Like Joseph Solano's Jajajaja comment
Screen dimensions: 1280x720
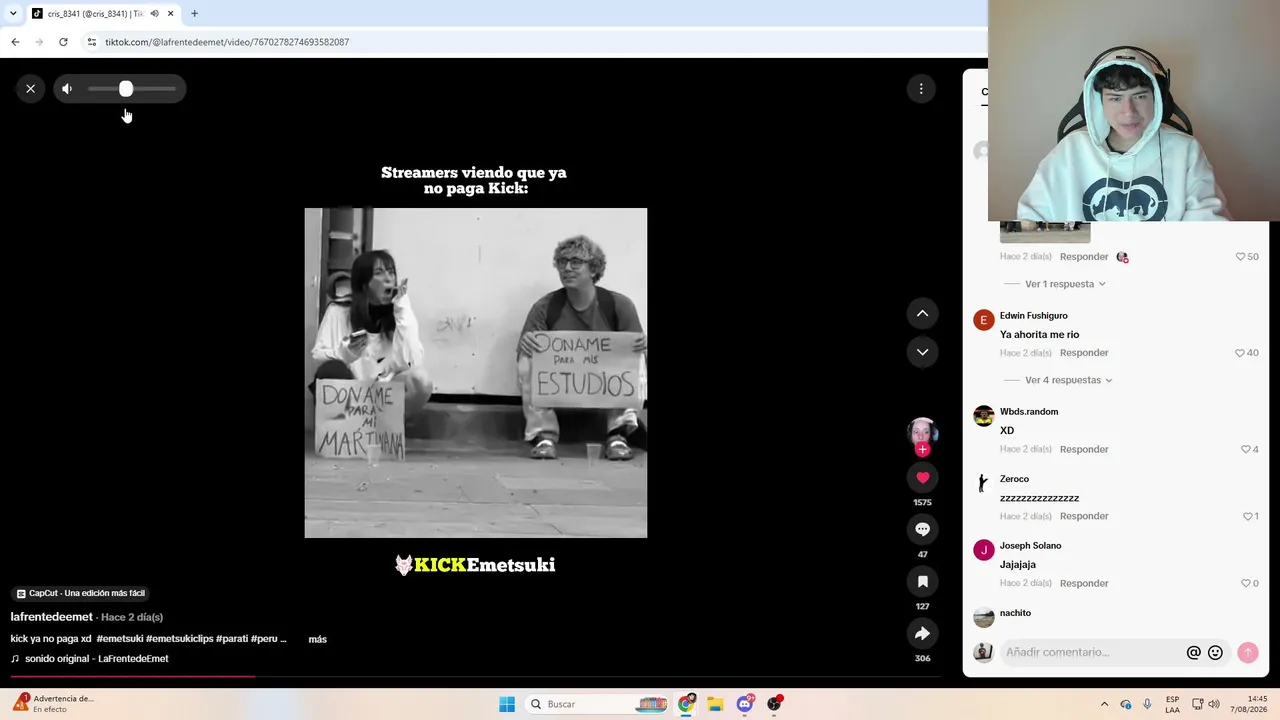(1246, 583)
